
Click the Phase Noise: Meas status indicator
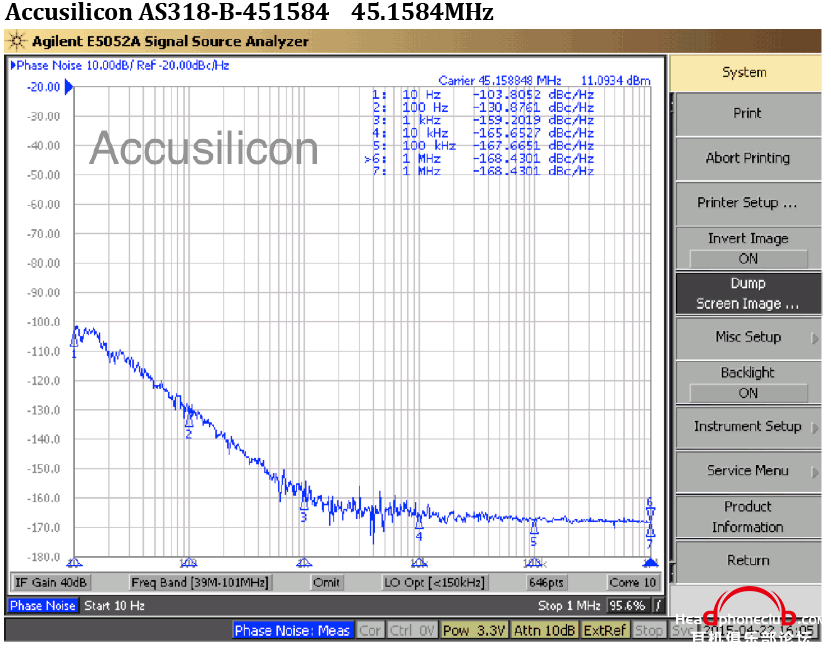coord(292,630)
